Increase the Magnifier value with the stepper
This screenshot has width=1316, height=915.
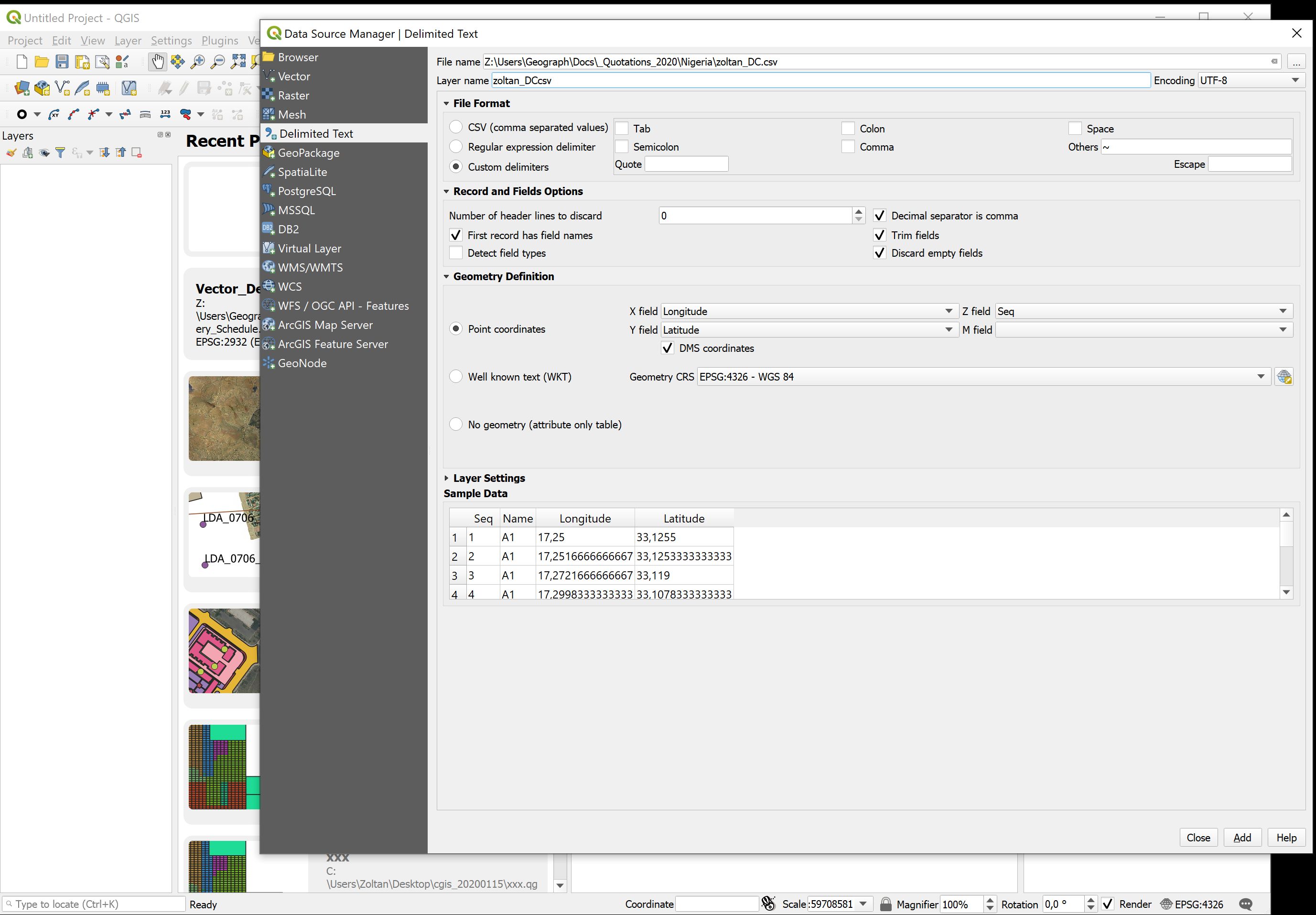(x=990, y=900)
